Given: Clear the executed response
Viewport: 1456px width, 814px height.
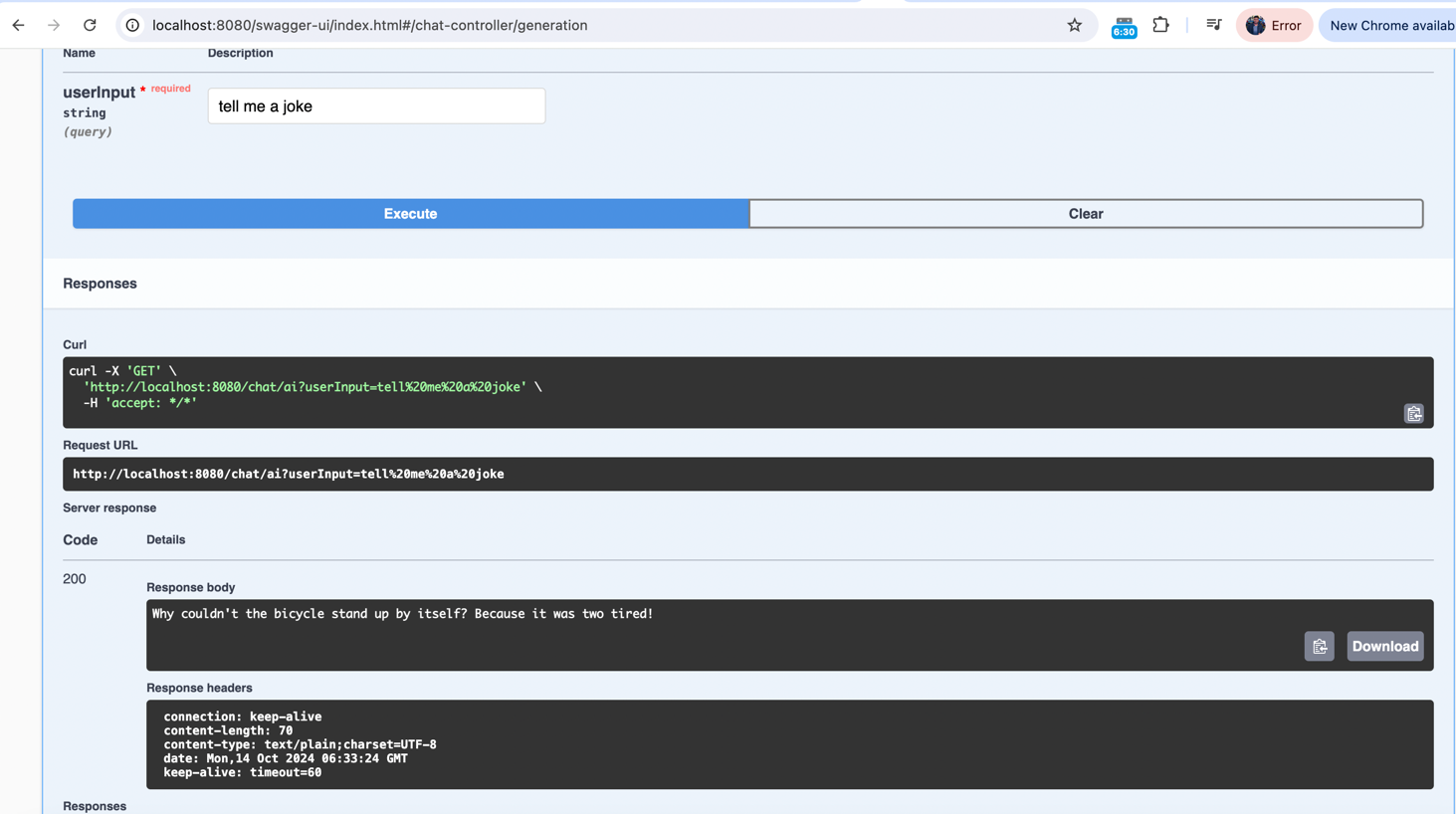Looking at the screenshot, I should [x=1086, y=214].
